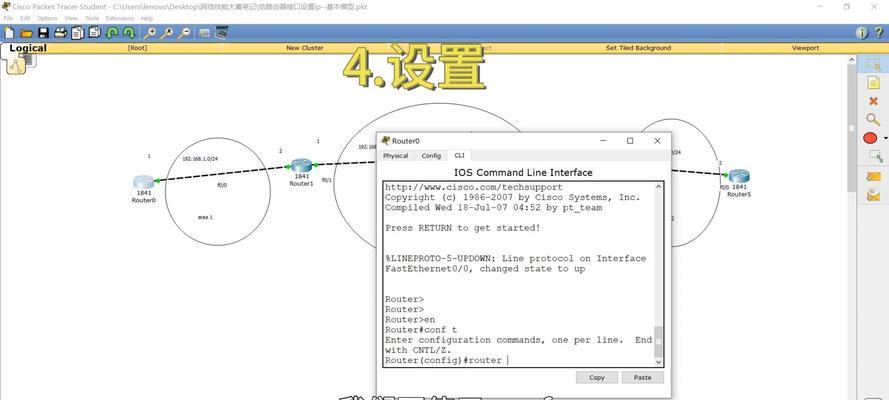The height and width of the screenshot is (400, 889).
Task: Reset zoom with the middle magnifier
Action: [x=167, y=33]
